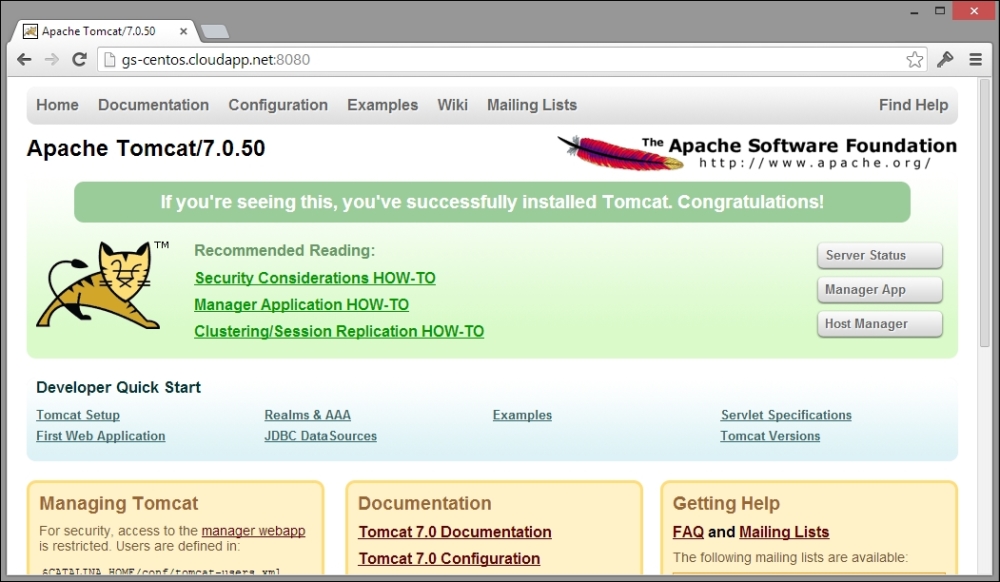Click the Tomcat favicon on the tab
This screenshot has height=582, width=1000.
[33, 31]
